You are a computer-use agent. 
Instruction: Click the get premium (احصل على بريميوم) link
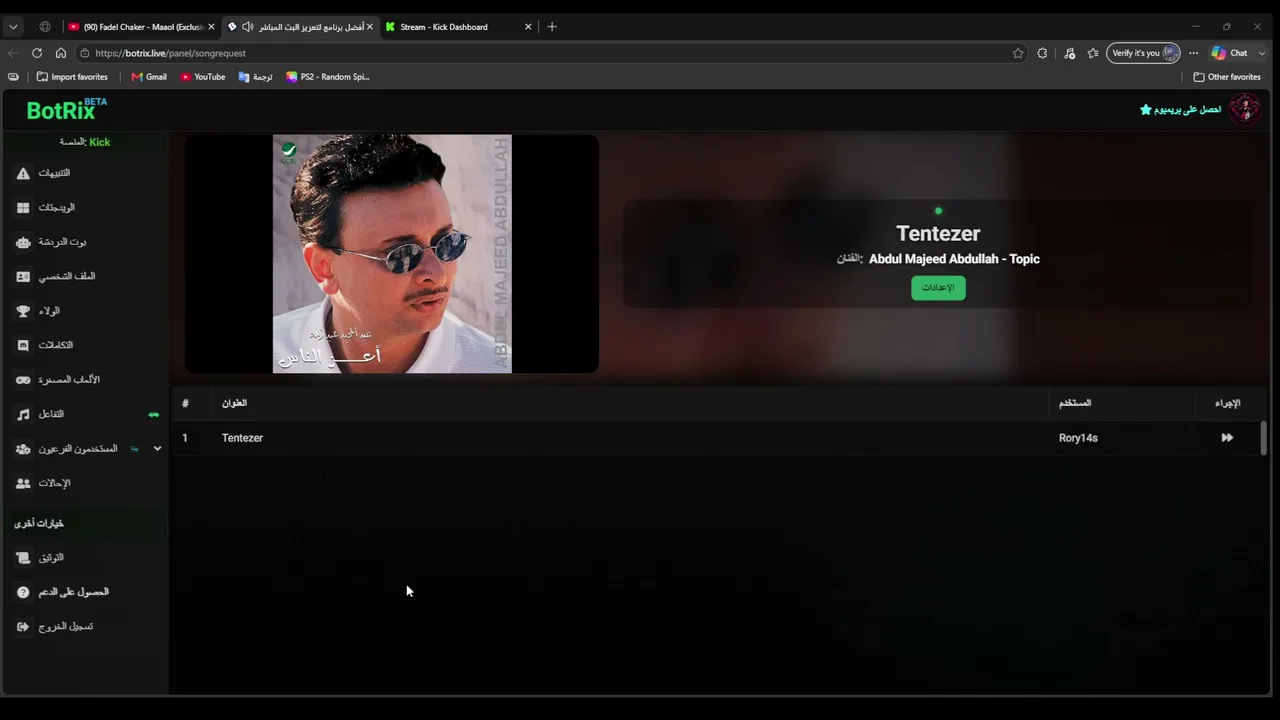point(1188,109)
